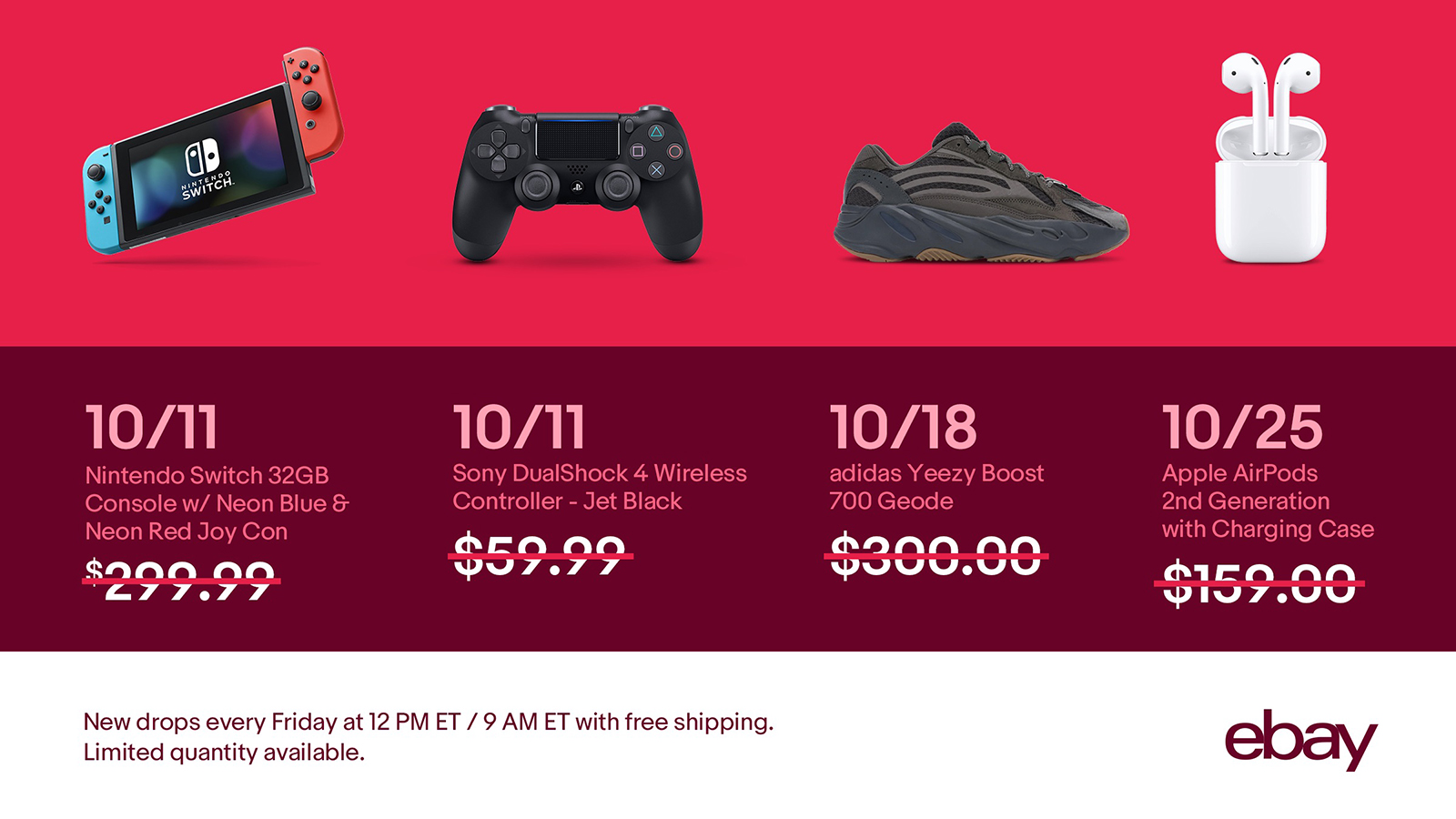Click the 10/25 drop date
This screenshot has height=819, width=1456.
[1242, 428]
